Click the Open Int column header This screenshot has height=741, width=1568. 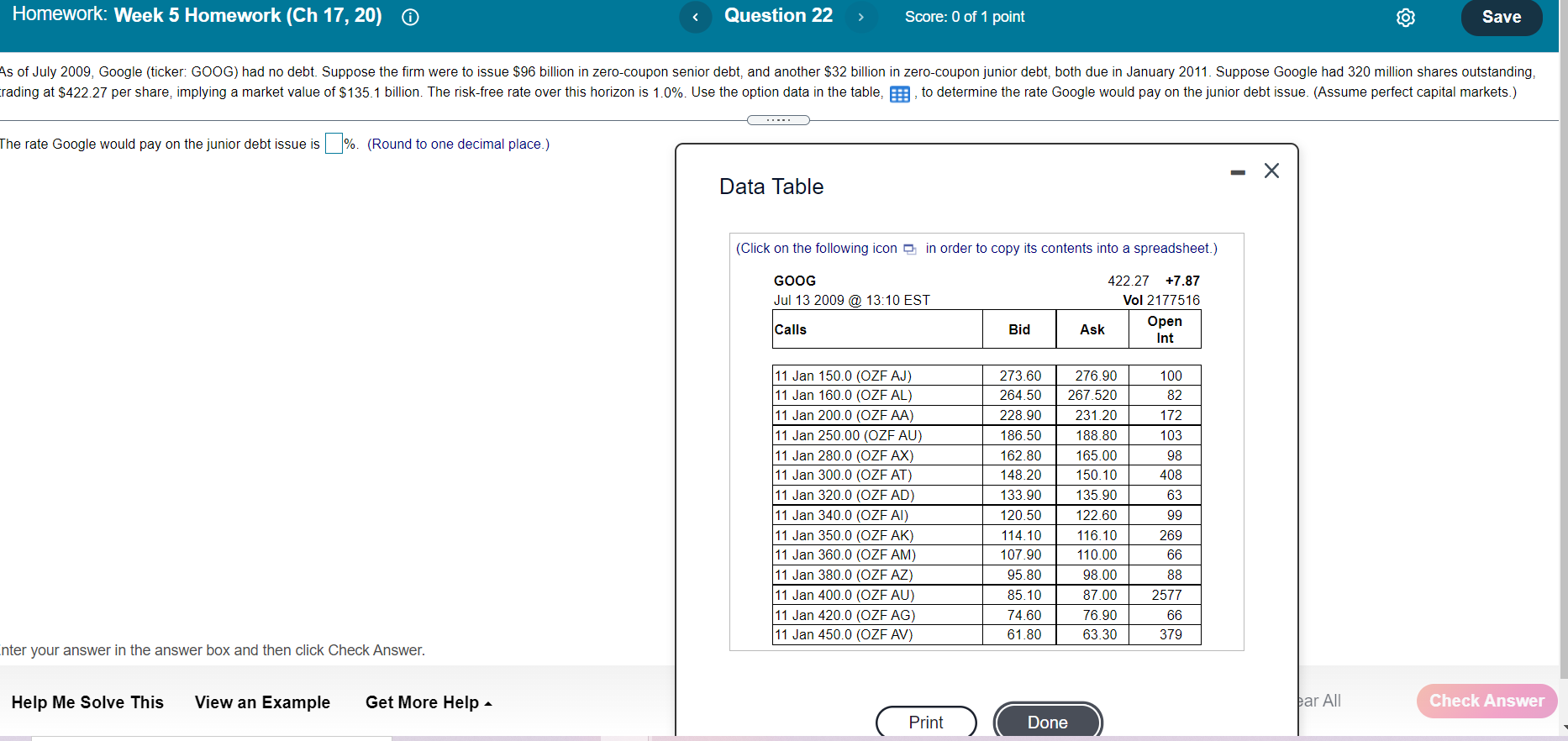tap(1165, 329)
